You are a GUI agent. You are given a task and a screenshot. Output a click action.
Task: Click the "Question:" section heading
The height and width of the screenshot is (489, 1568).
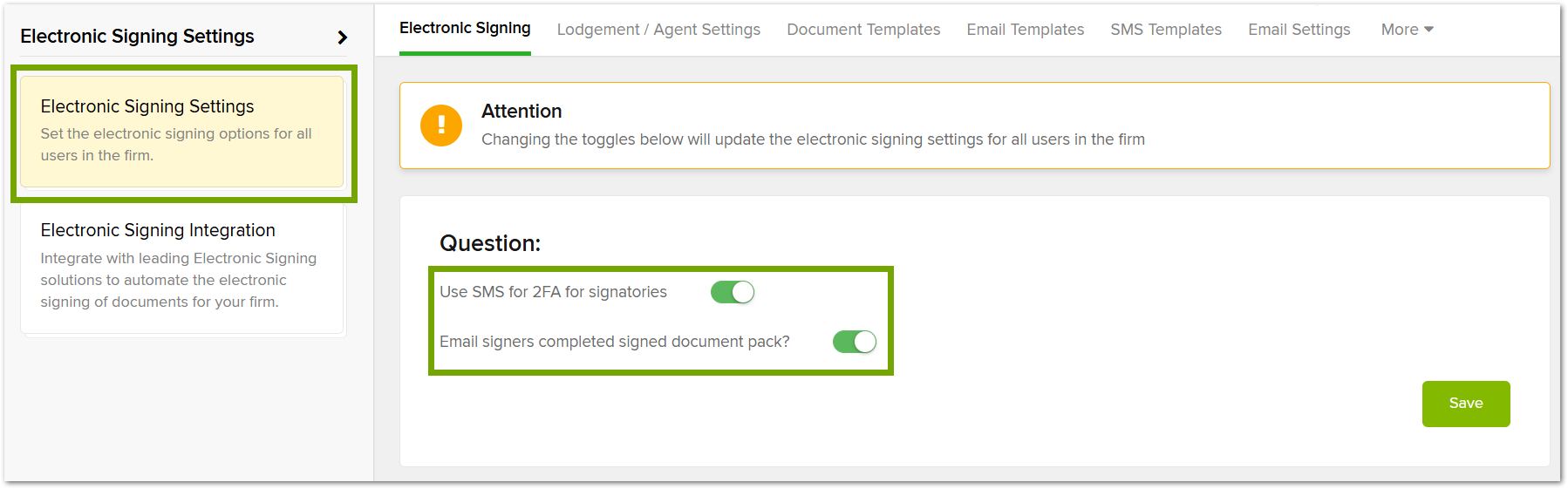490,243
